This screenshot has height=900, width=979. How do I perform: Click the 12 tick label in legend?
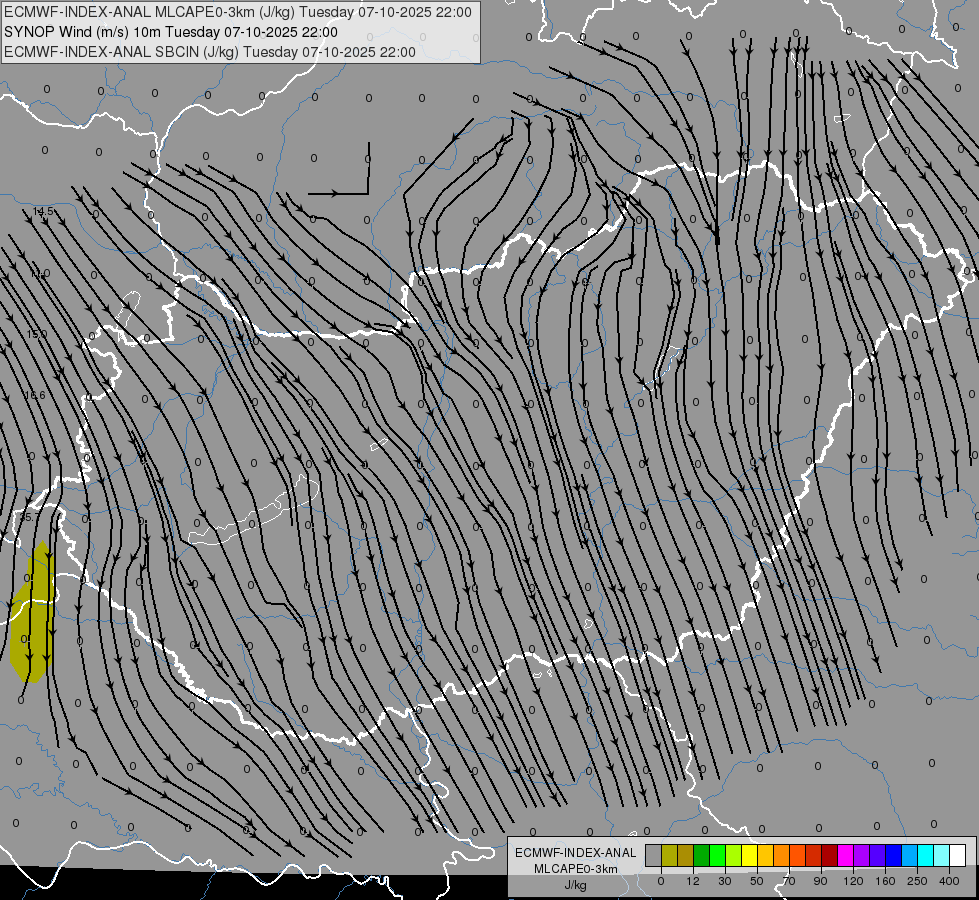tap(693, 881)
